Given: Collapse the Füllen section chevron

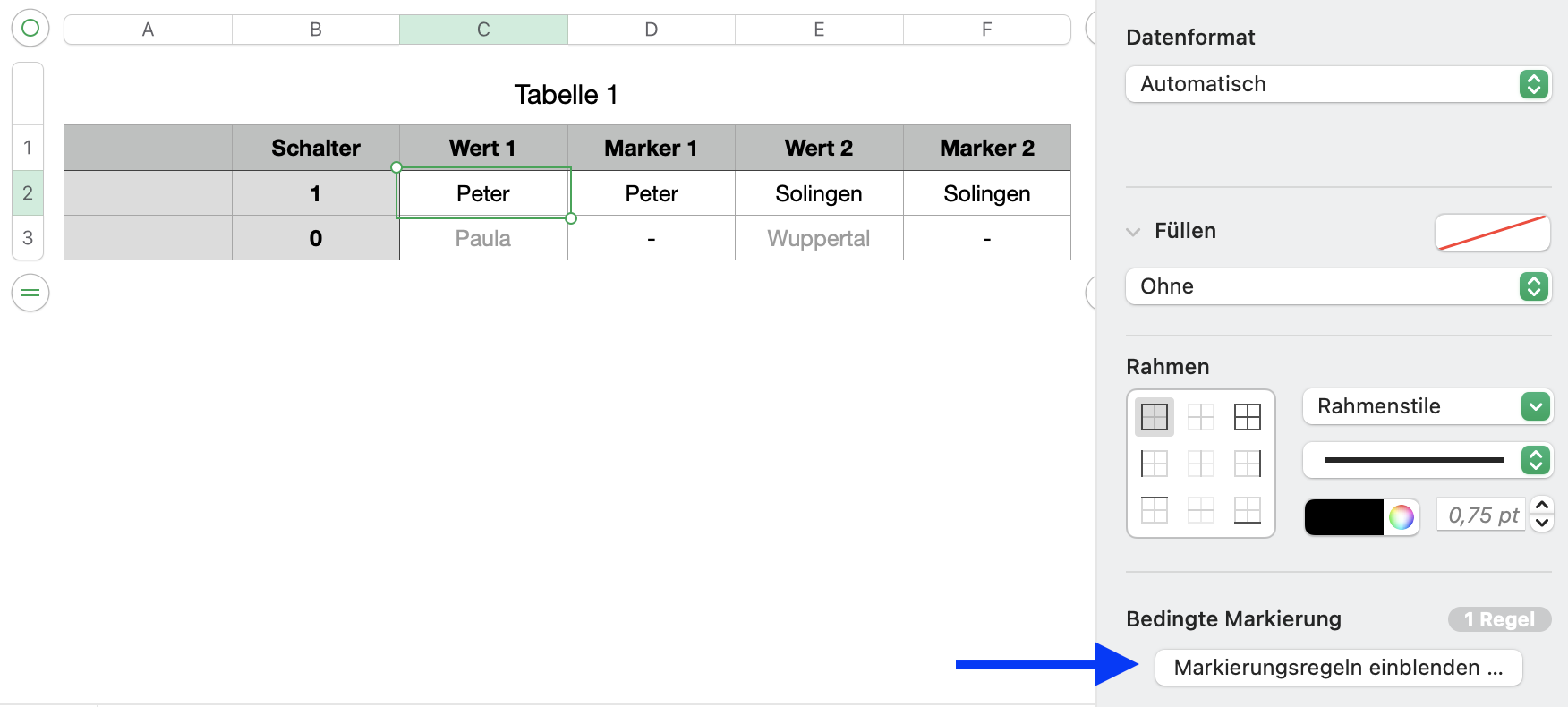Looking at the screenshot, I should pos(1133,232).
